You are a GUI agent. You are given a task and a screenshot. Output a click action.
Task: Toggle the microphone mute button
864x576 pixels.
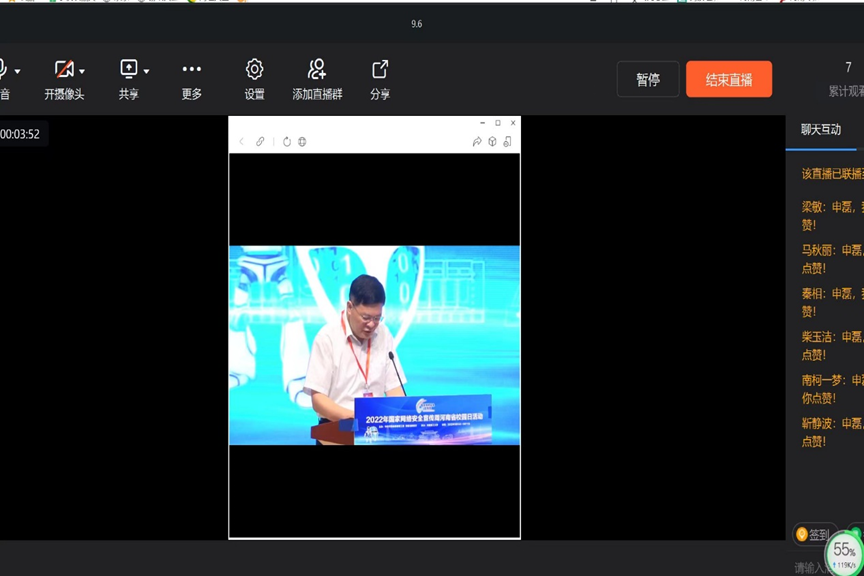pyautogui.click(x=3, y=70)
